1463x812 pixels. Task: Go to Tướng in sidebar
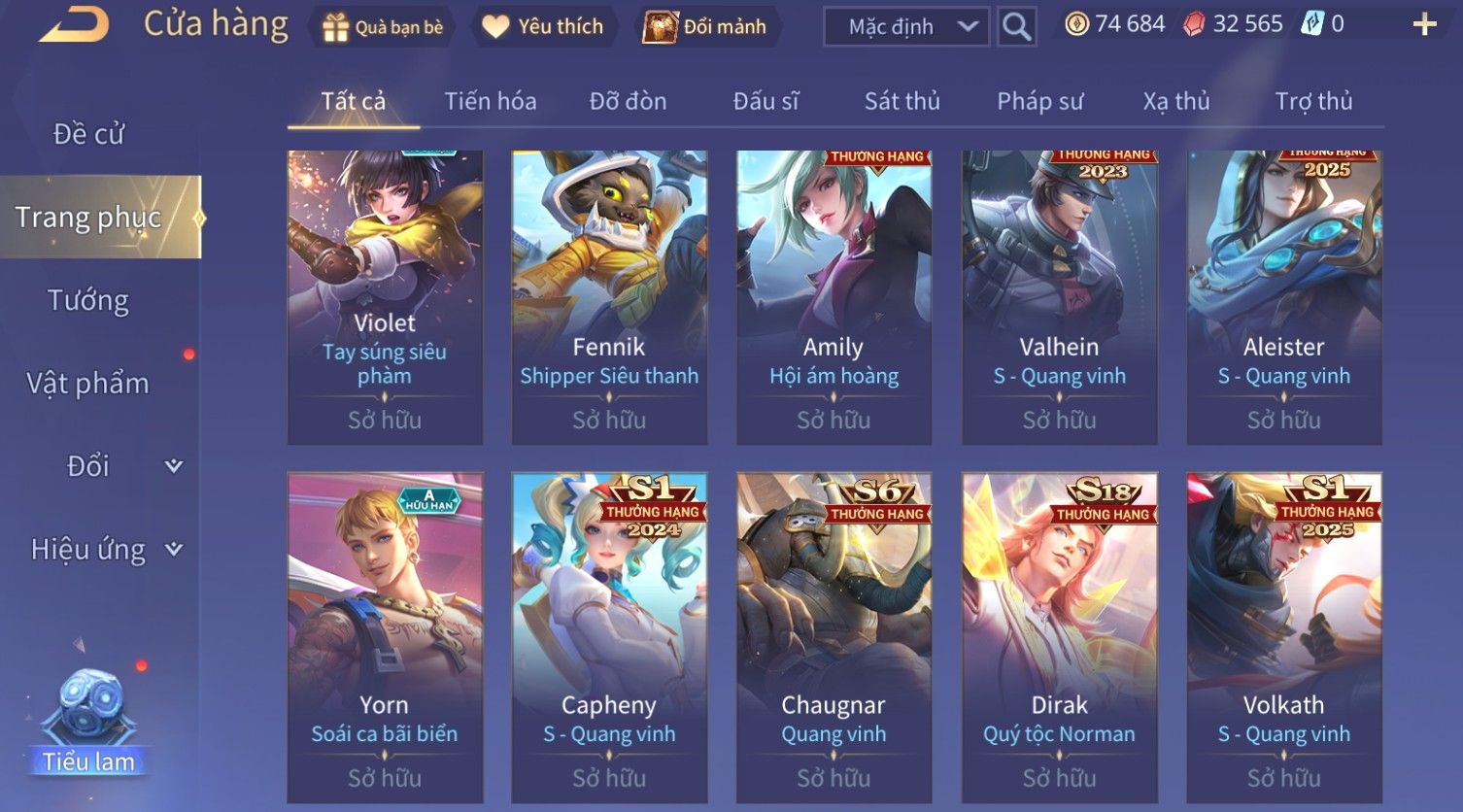coord(88,300)
